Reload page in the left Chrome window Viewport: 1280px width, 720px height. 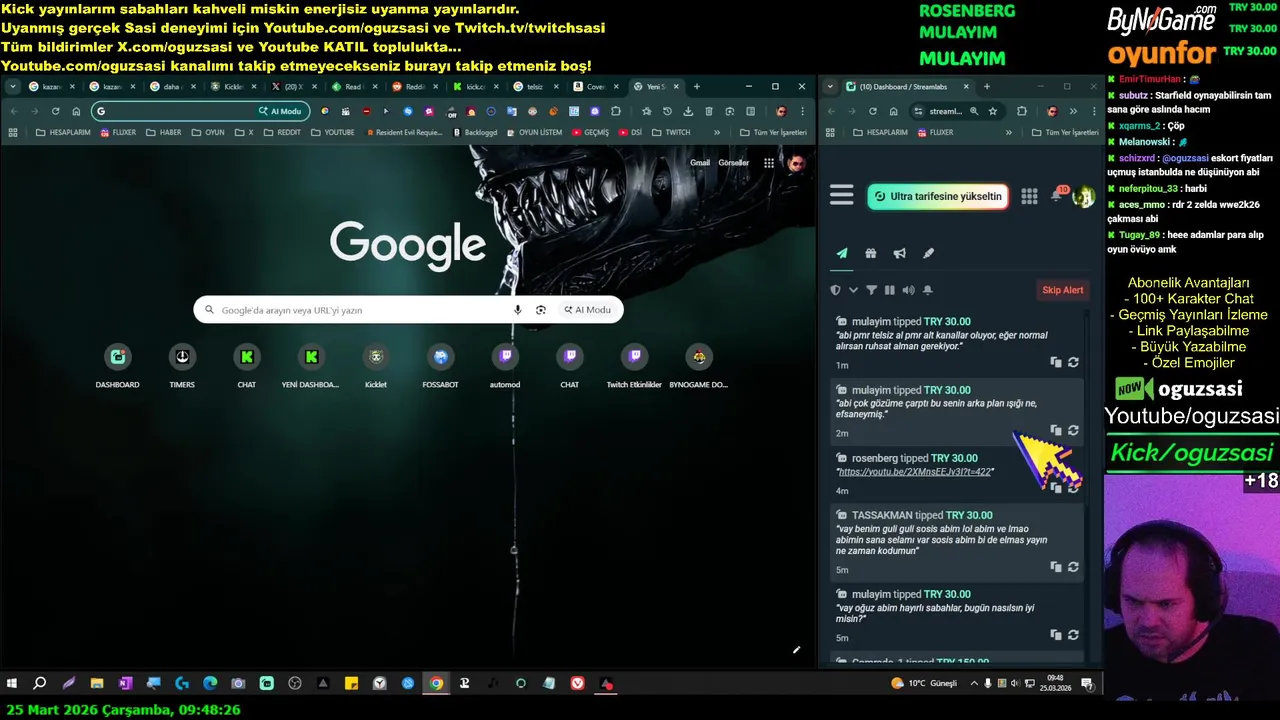[56, 111]
